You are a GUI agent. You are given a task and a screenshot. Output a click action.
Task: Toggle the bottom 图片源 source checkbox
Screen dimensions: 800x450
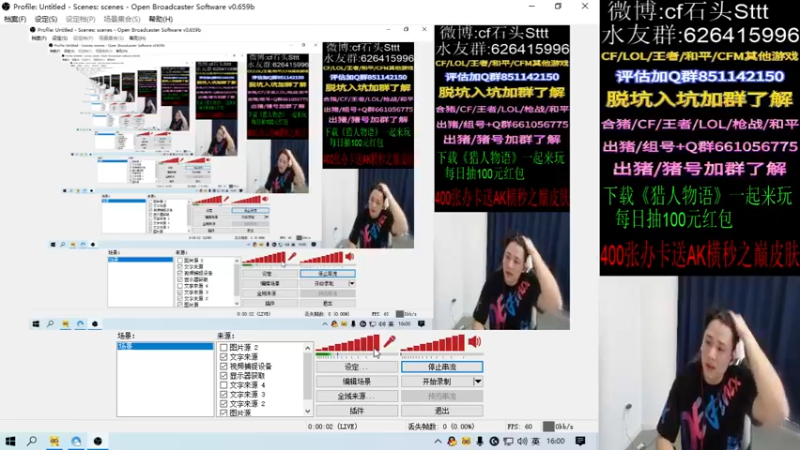(223, 412)
